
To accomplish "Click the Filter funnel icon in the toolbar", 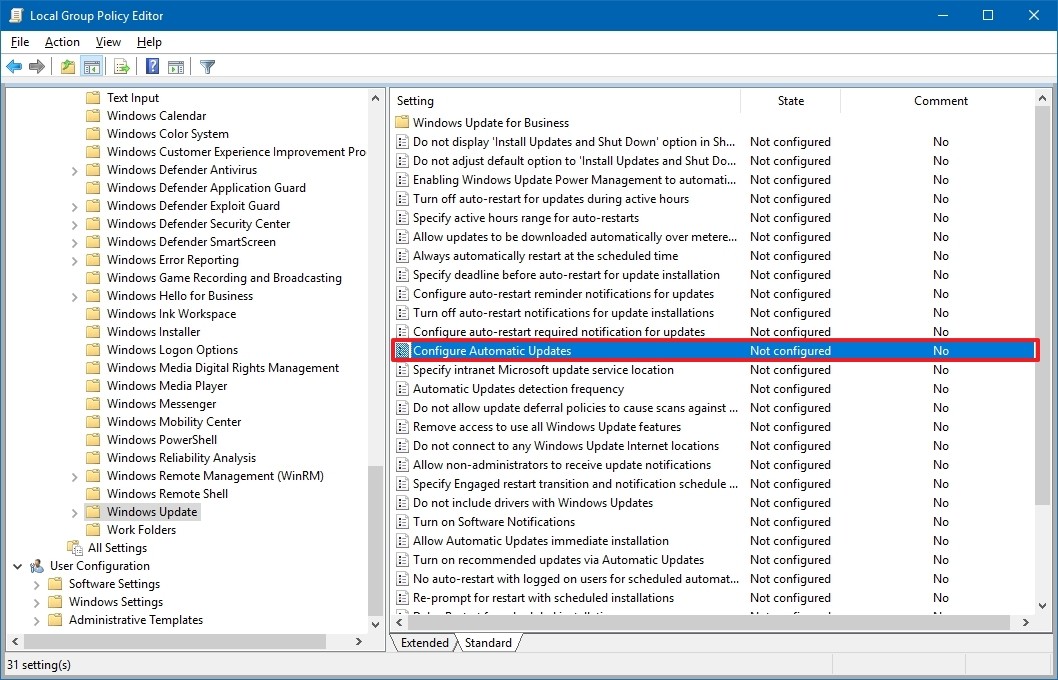I will [x=208, y=66].
